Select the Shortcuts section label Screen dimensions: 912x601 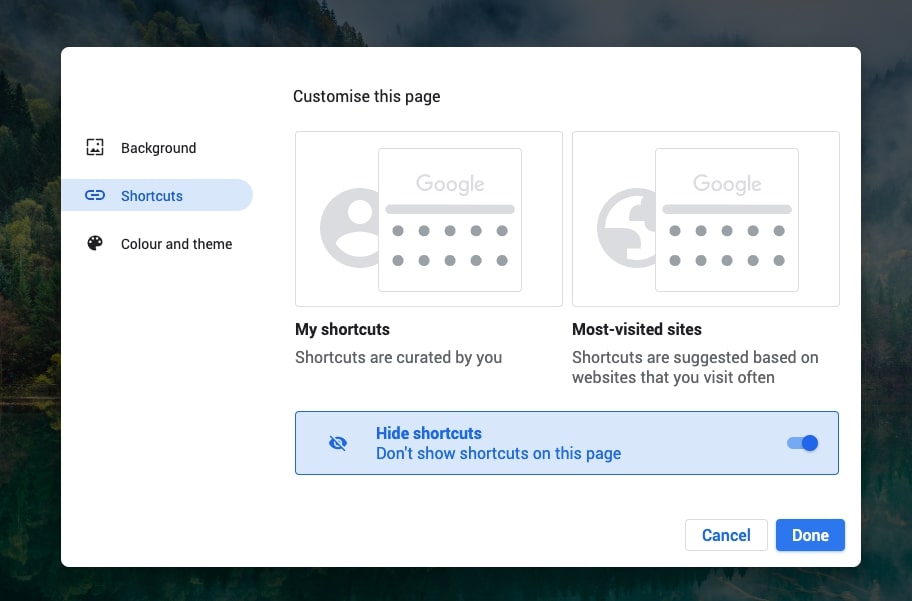(x=152, y=196)
